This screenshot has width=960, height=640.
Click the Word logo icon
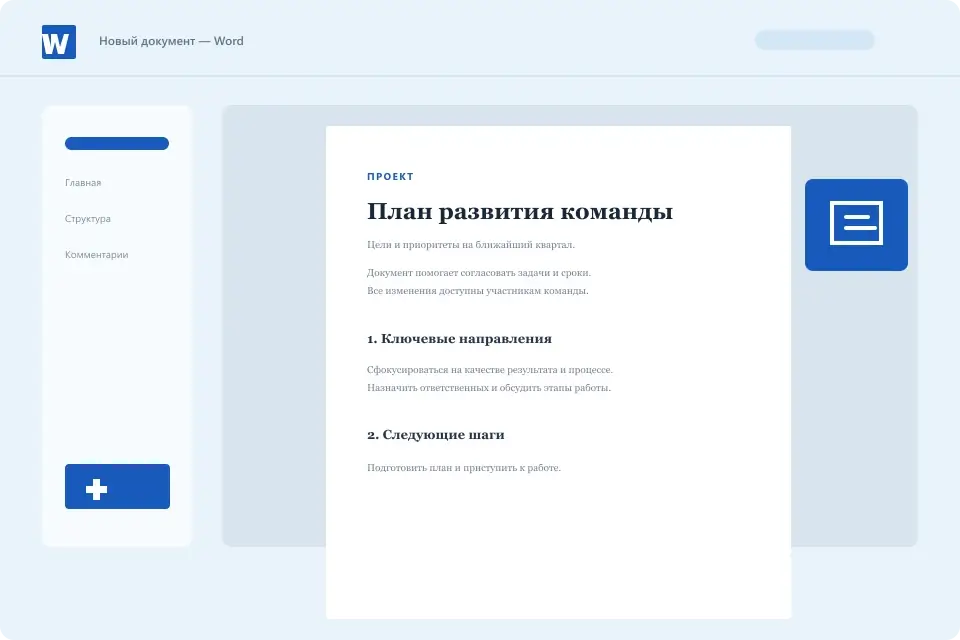point(59,42)
